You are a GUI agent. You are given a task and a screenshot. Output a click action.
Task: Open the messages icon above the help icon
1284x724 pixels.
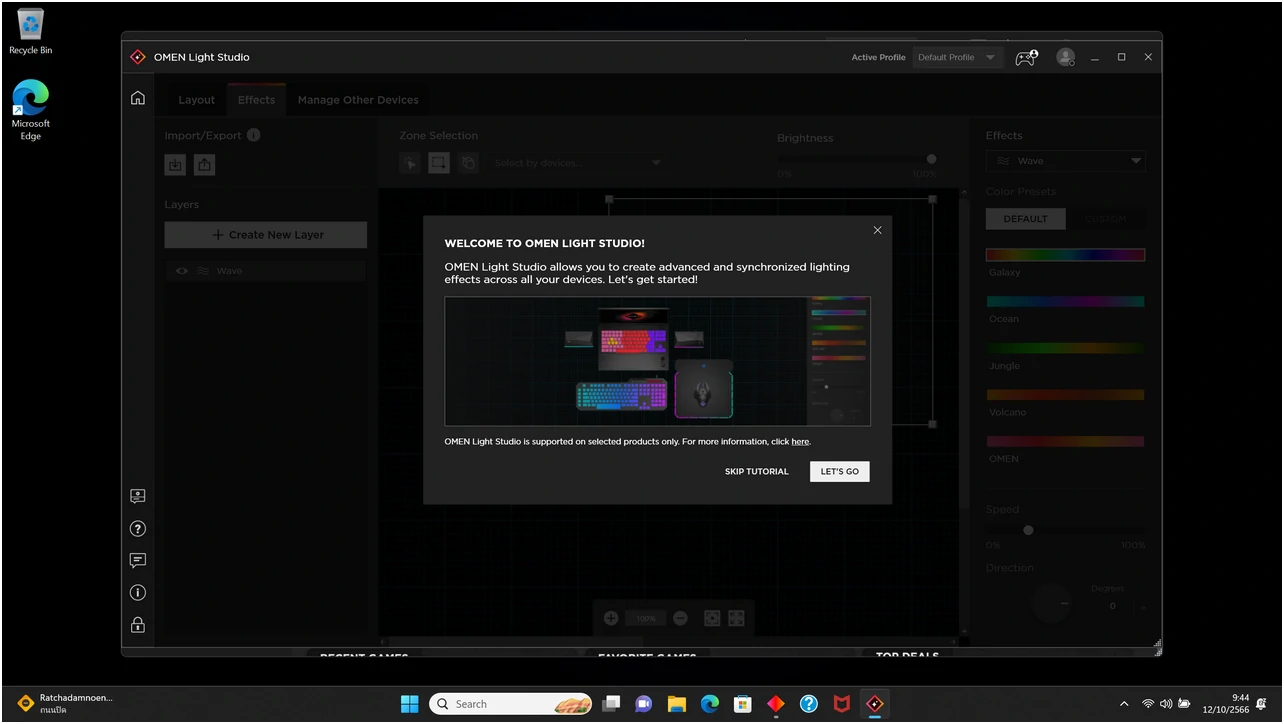pyautogui.click(x=138, y=496)
